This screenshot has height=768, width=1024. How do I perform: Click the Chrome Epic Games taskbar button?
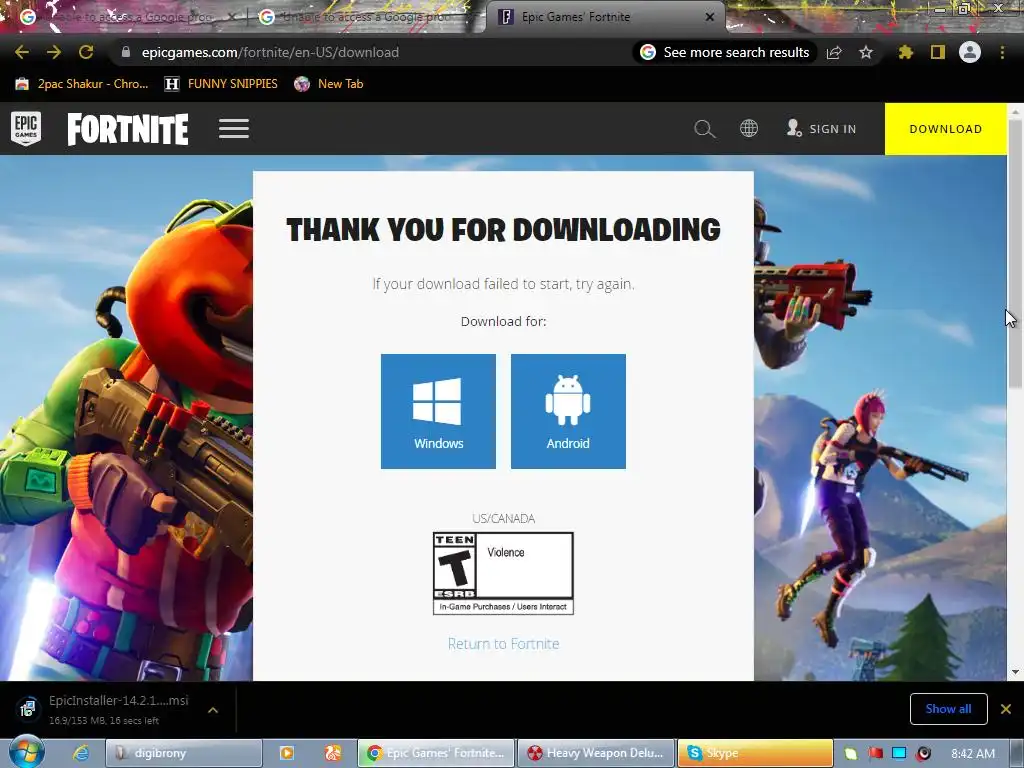436,753
